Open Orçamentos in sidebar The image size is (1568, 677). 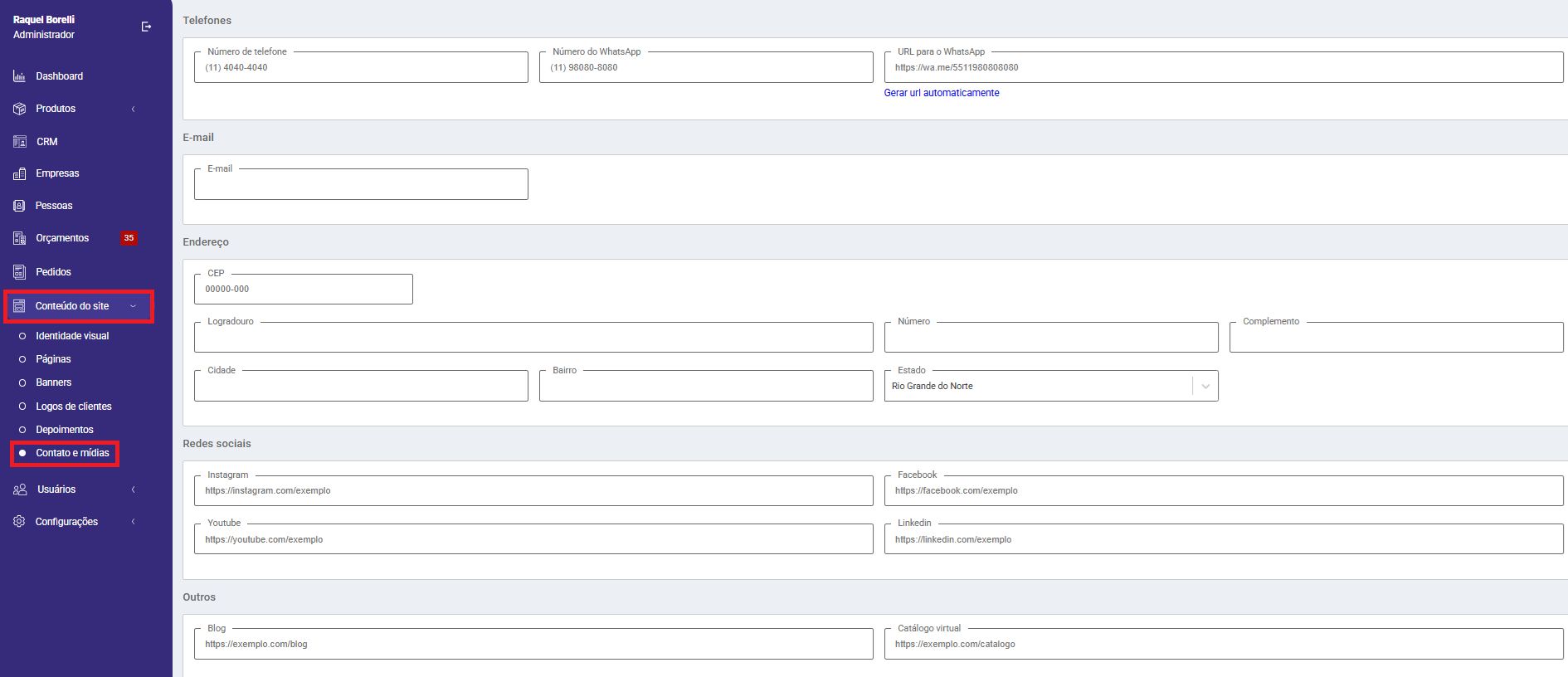click(x=62, y=238)
